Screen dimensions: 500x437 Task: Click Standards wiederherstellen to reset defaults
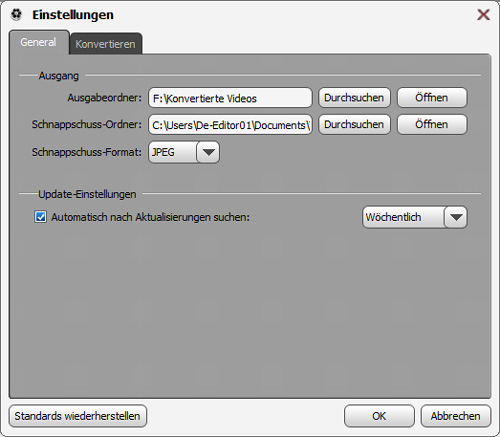click(78, 416)
